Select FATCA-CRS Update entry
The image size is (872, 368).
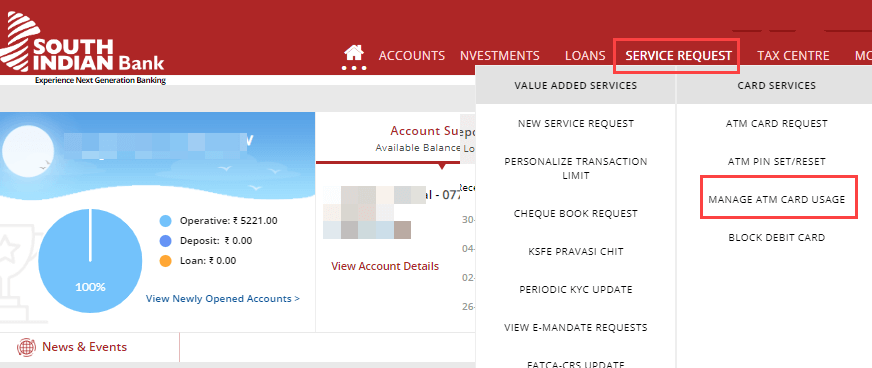click(576, 364)
